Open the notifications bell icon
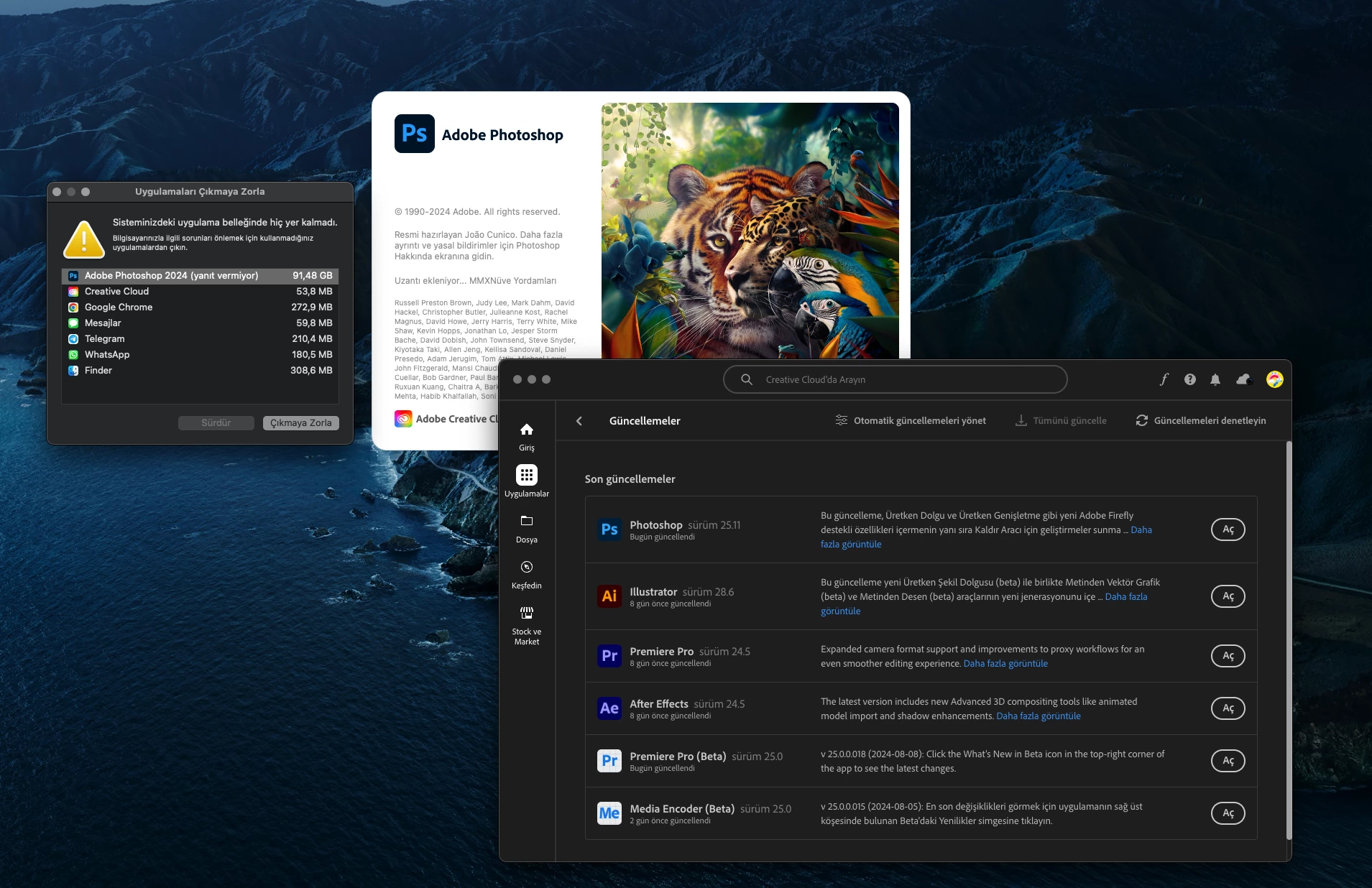 (1215, 379)
